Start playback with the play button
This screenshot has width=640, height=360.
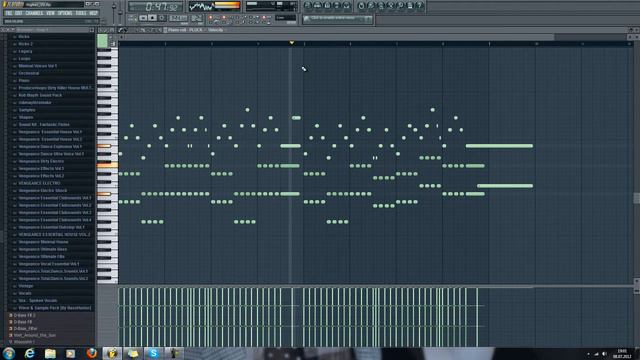coord(143,18)
